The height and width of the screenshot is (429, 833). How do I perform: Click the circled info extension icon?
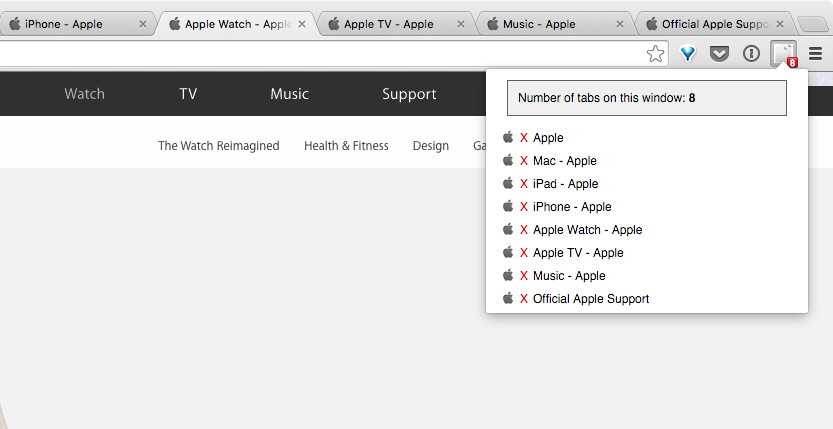(x=751, y=54)
